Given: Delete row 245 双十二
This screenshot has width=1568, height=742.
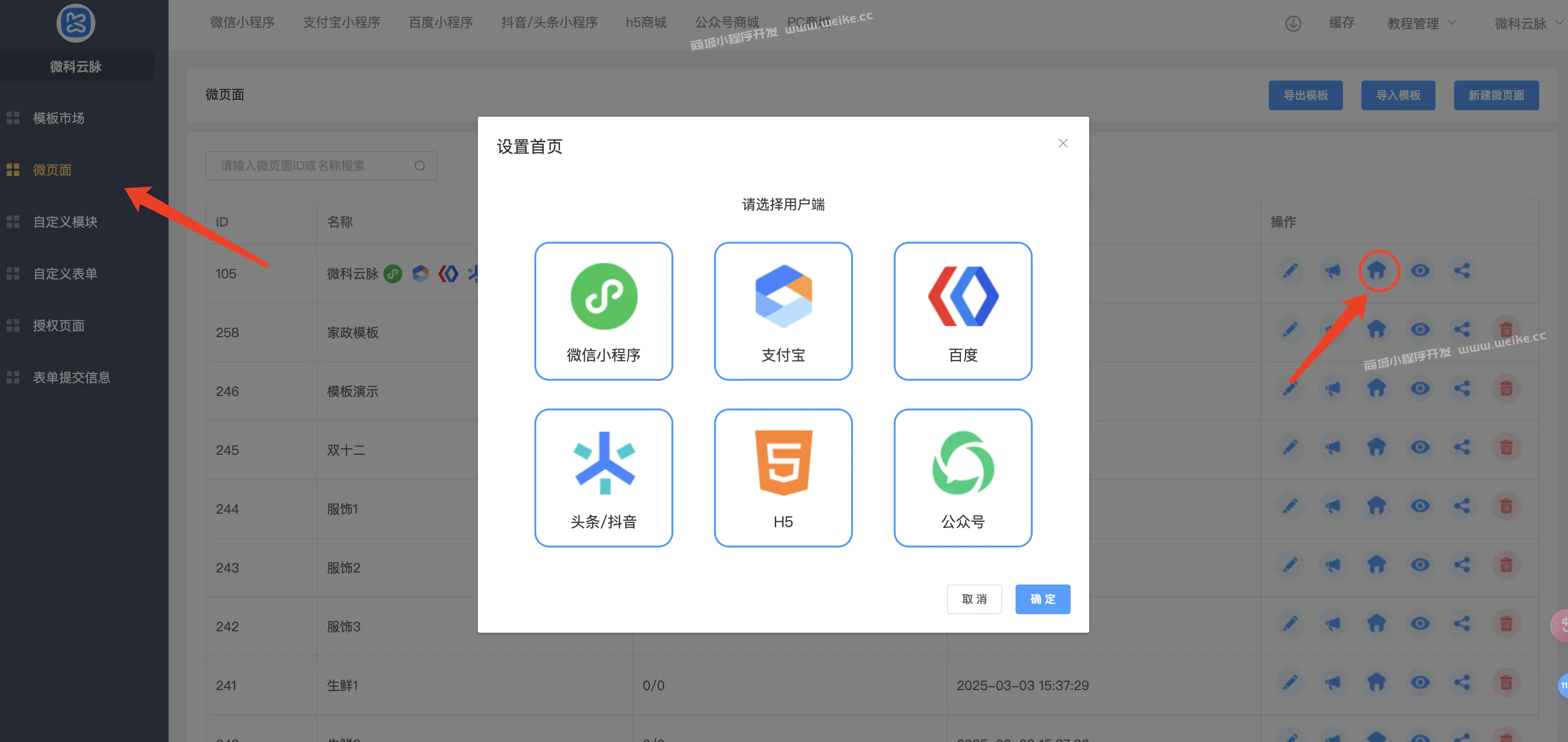Looking at the screenshot, I should (x=1506, y=447).
